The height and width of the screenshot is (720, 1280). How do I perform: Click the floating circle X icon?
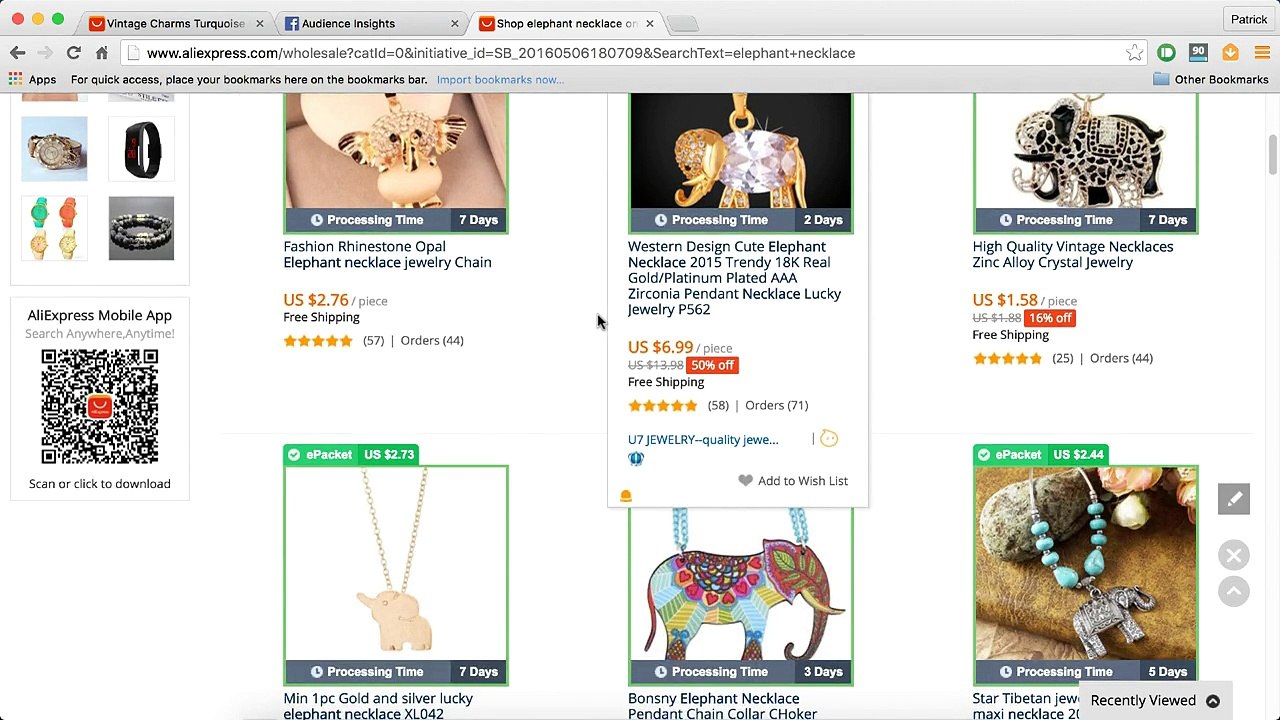point(1234,555)
